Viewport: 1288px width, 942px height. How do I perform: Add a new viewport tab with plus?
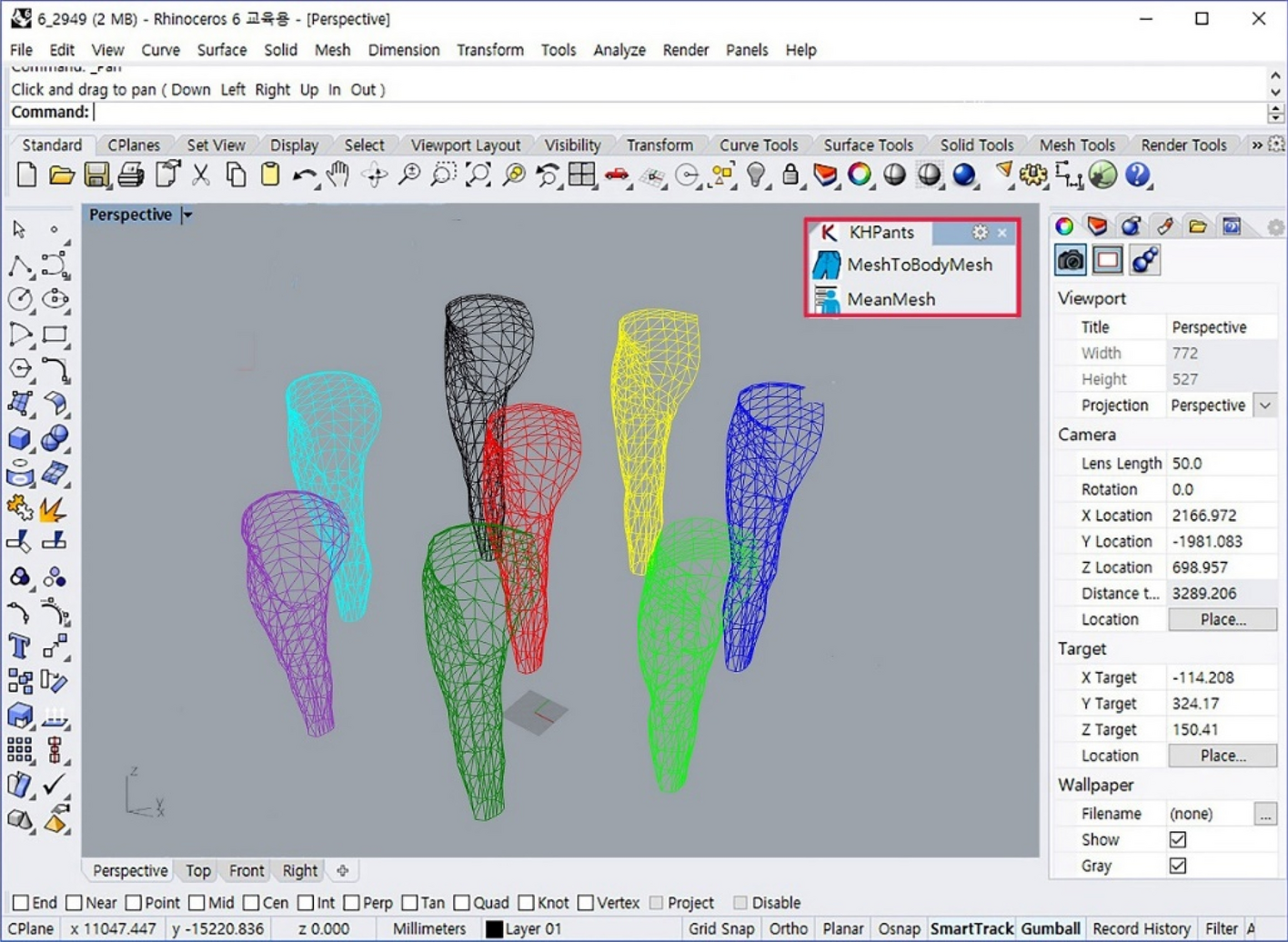click(343, 871)
